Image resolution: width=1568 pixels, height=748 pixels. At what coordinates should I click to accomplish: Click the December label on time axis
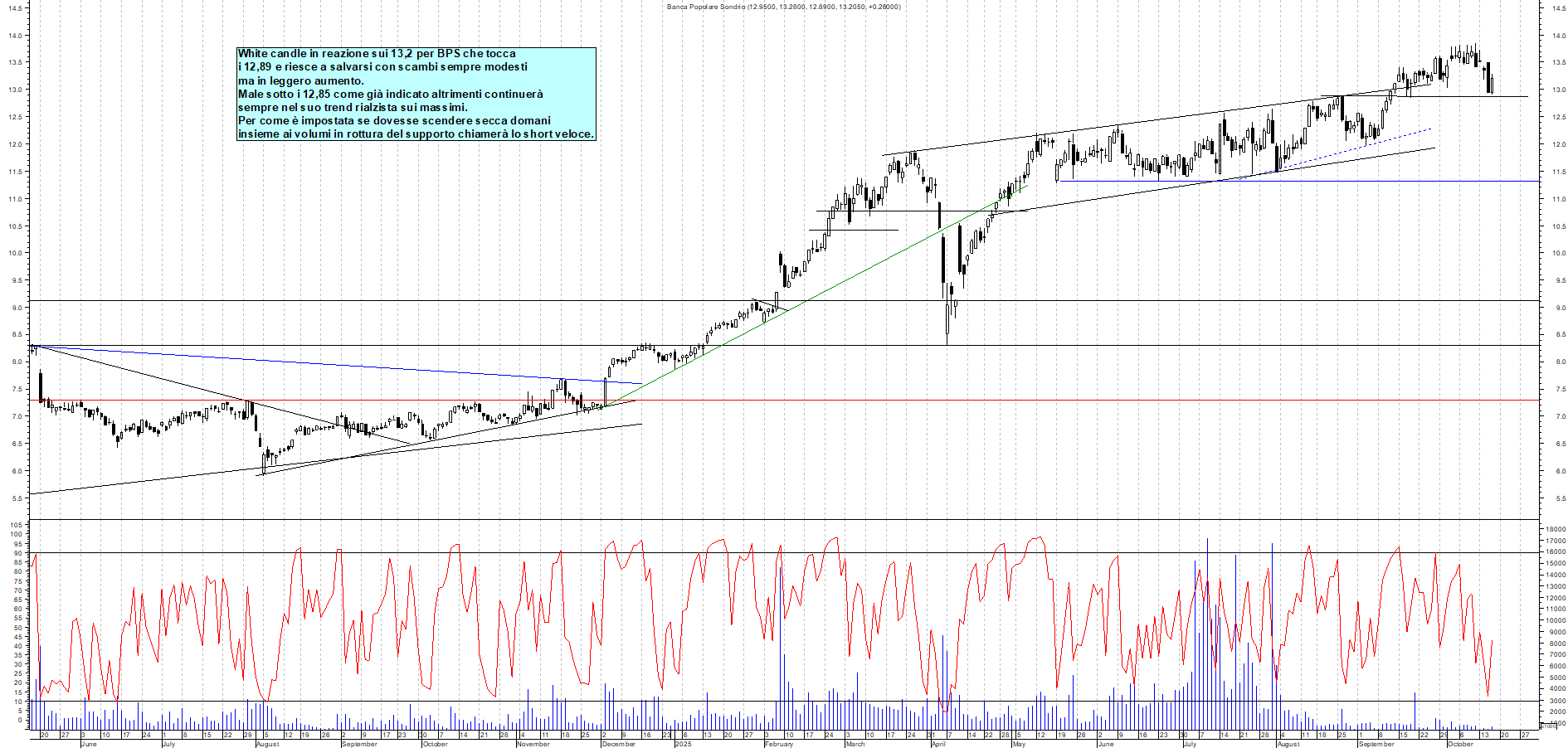618,744
